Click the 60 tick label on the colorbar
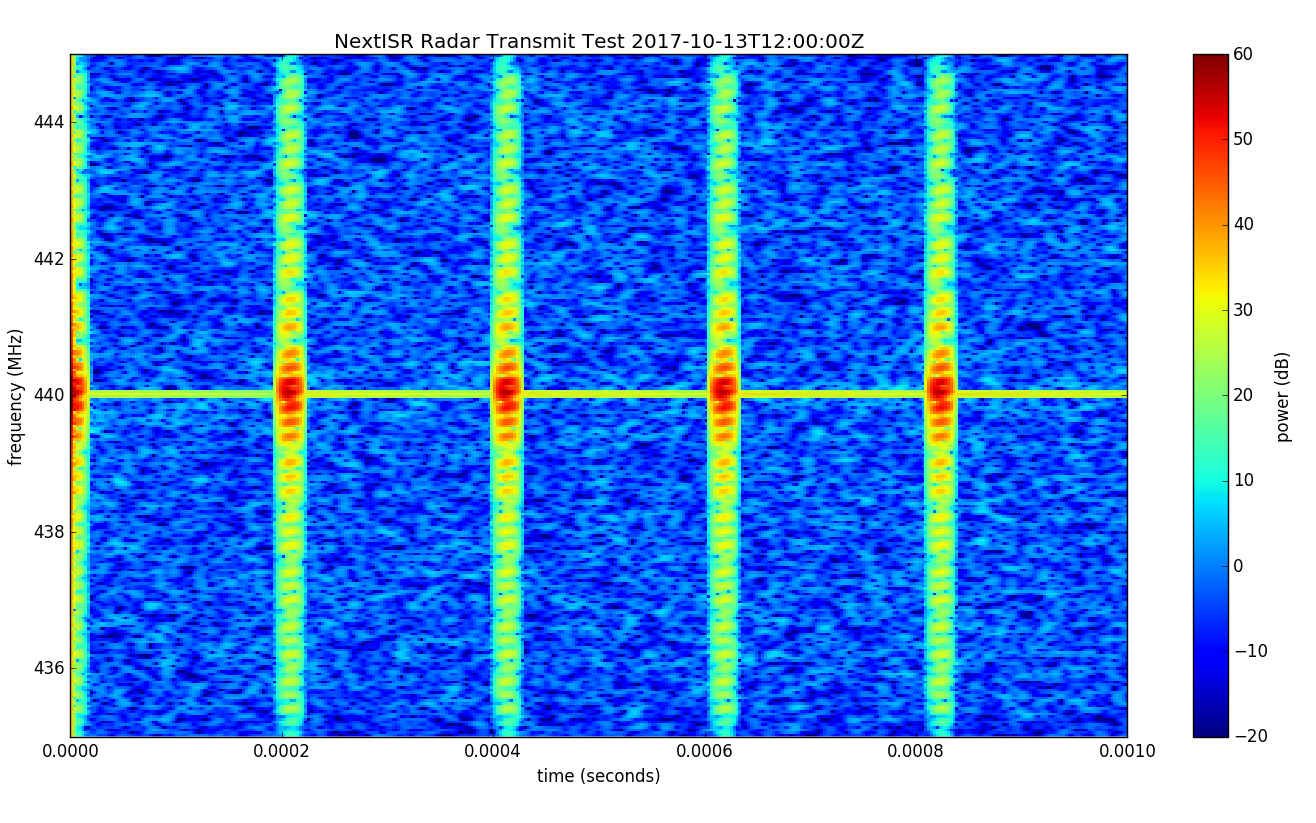The image size is (1316, 823). pos(1243,54)
